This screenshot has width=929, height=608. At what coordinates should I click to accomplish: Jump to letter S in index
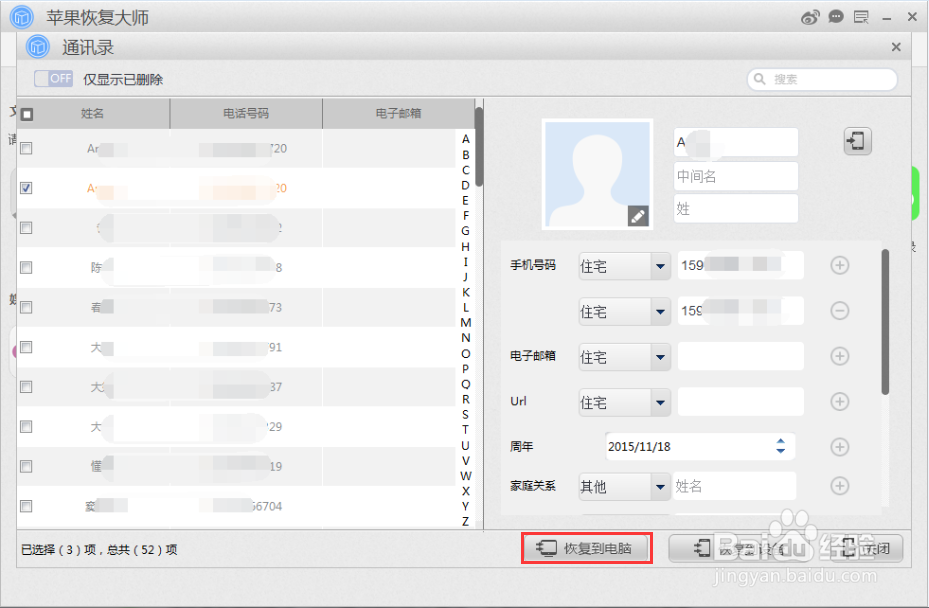[x=466, y=414]
